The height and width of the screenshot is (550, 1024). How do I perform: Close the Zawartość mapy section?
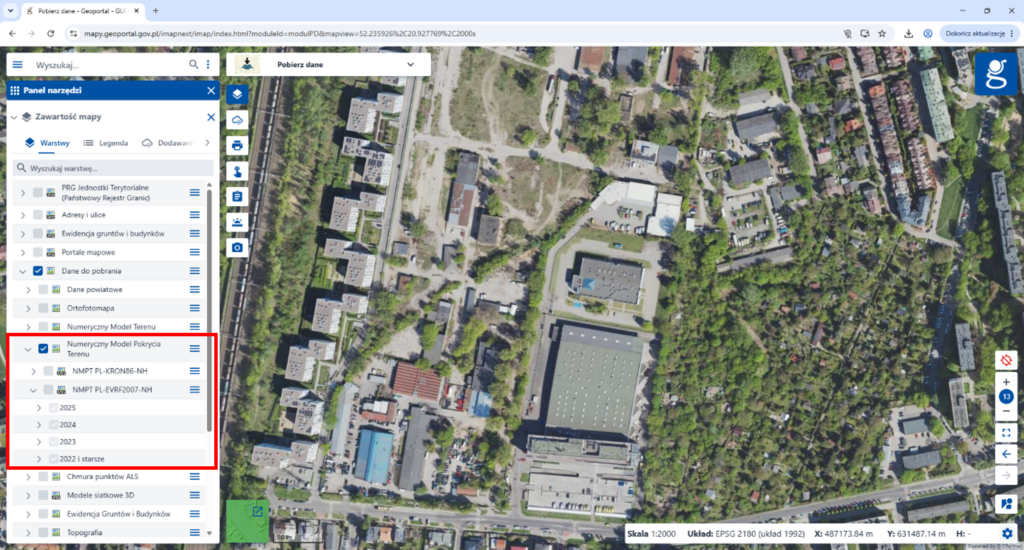coord(211,117)
